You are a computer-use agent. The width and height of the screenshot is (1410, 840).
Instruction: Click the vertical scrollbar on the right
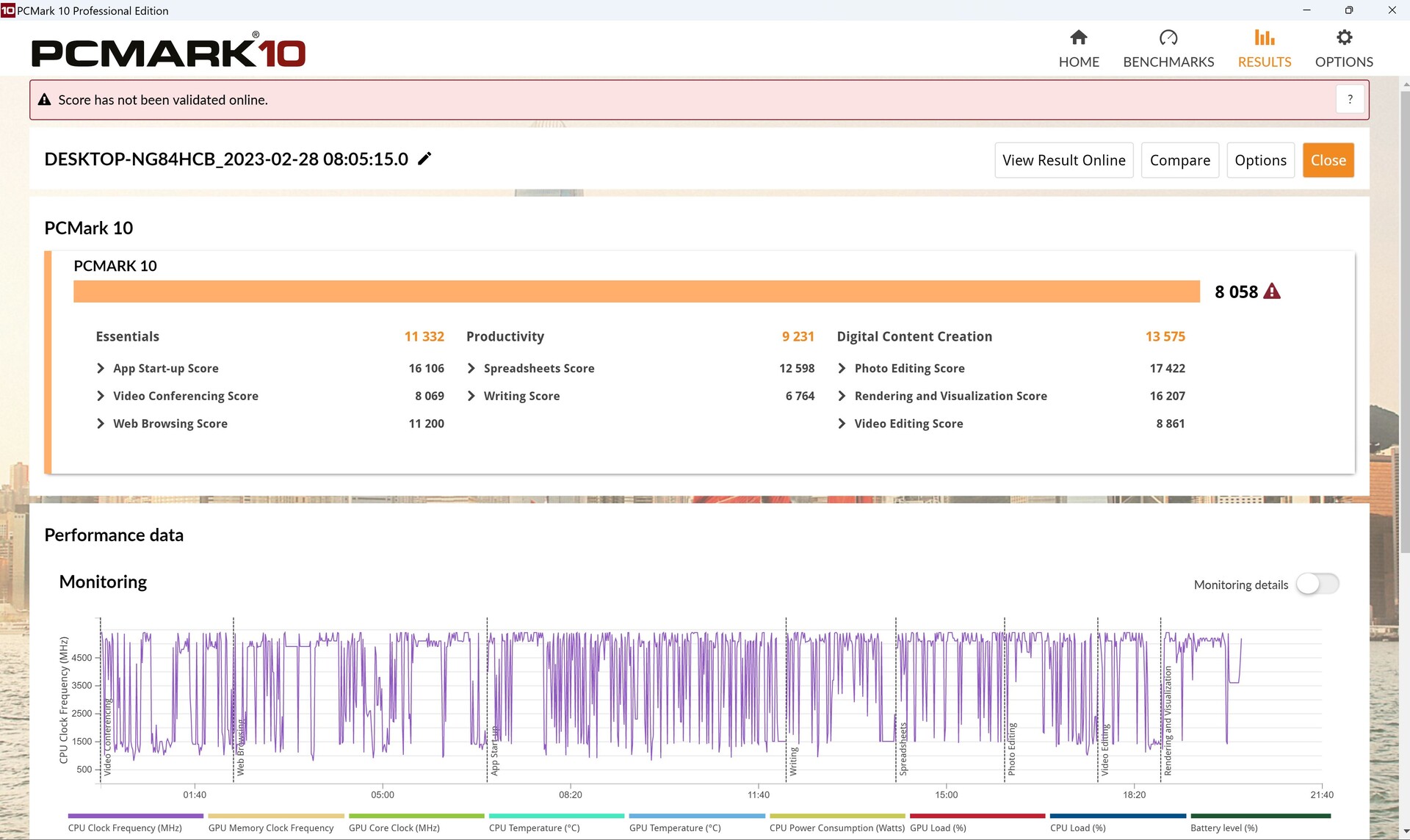coord(1404,323)
